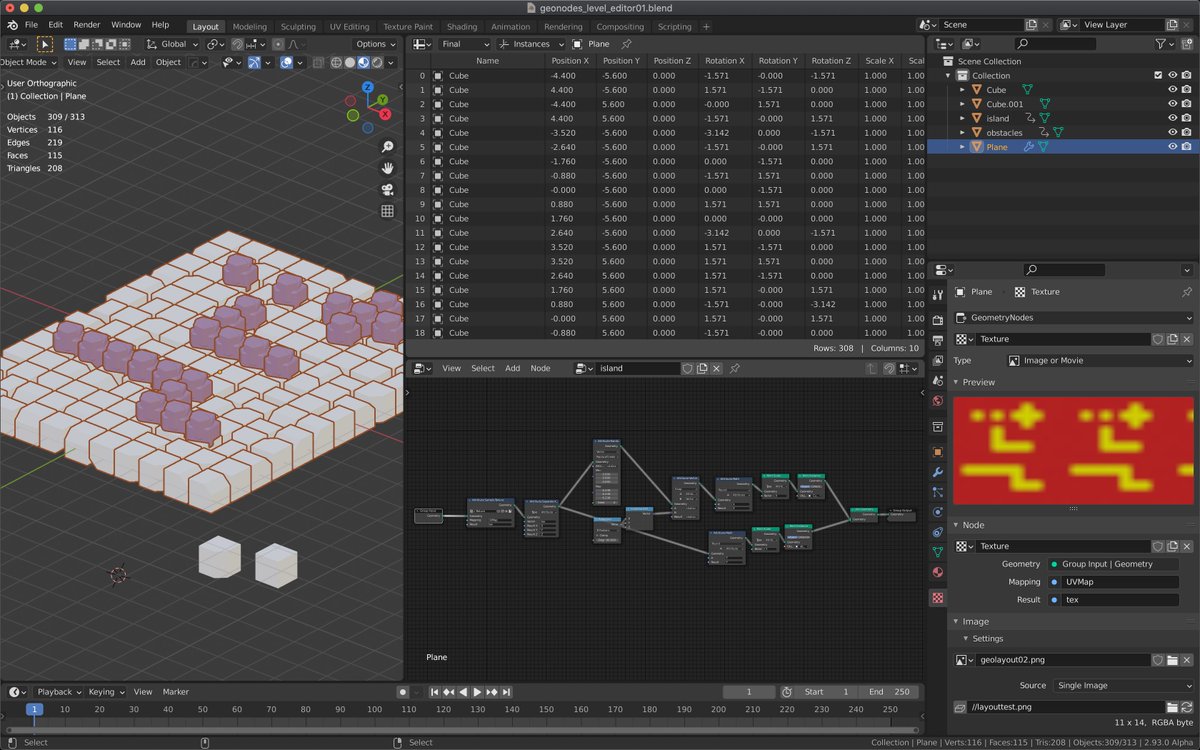This screenshot has width=1200, height=750.
Task: Open the Tool properties tab
Action: (x=937, y=295)
